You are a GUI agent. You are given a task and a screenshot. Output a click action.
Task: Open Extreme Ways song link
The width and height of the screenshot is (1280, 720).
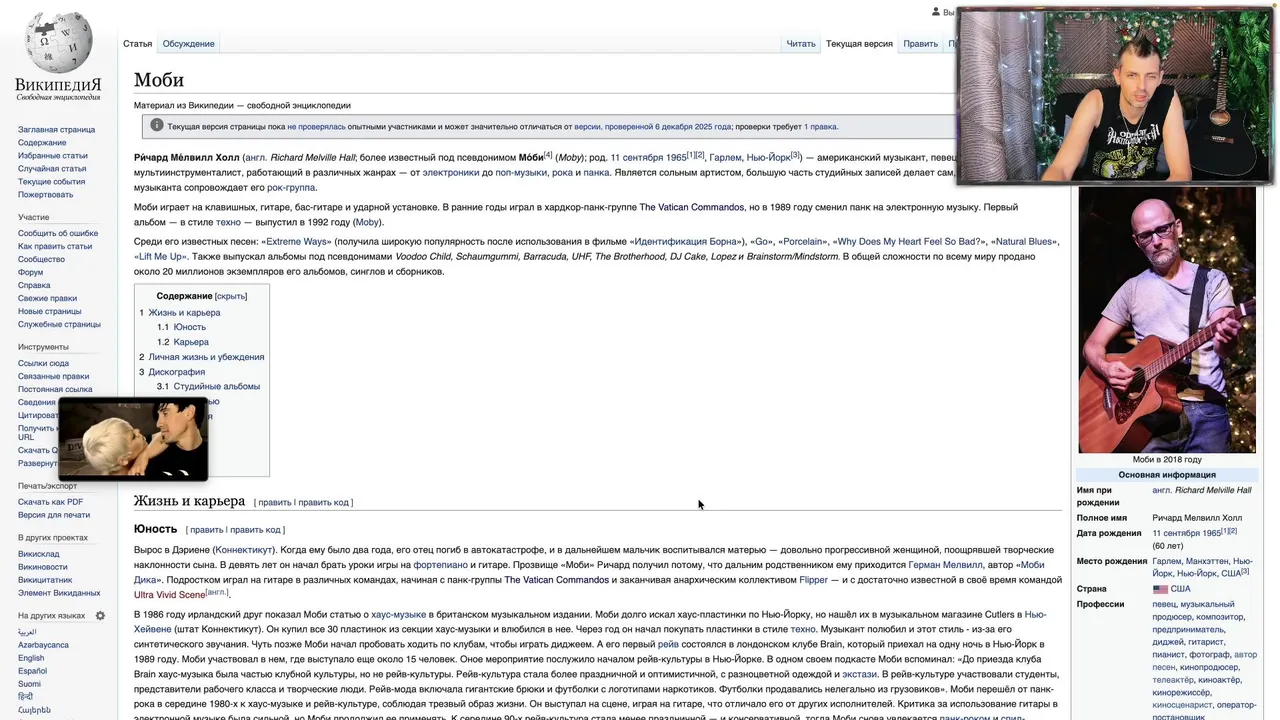[297, 242]
